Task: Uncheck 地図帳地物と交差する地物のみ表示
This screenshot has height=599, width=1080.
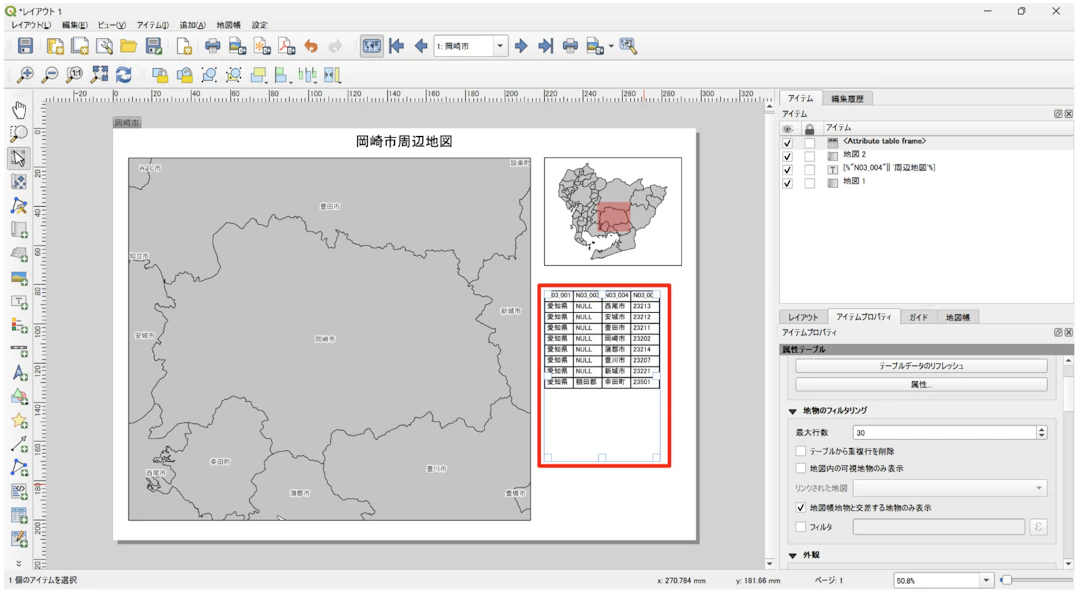Action: coord(801,508)
